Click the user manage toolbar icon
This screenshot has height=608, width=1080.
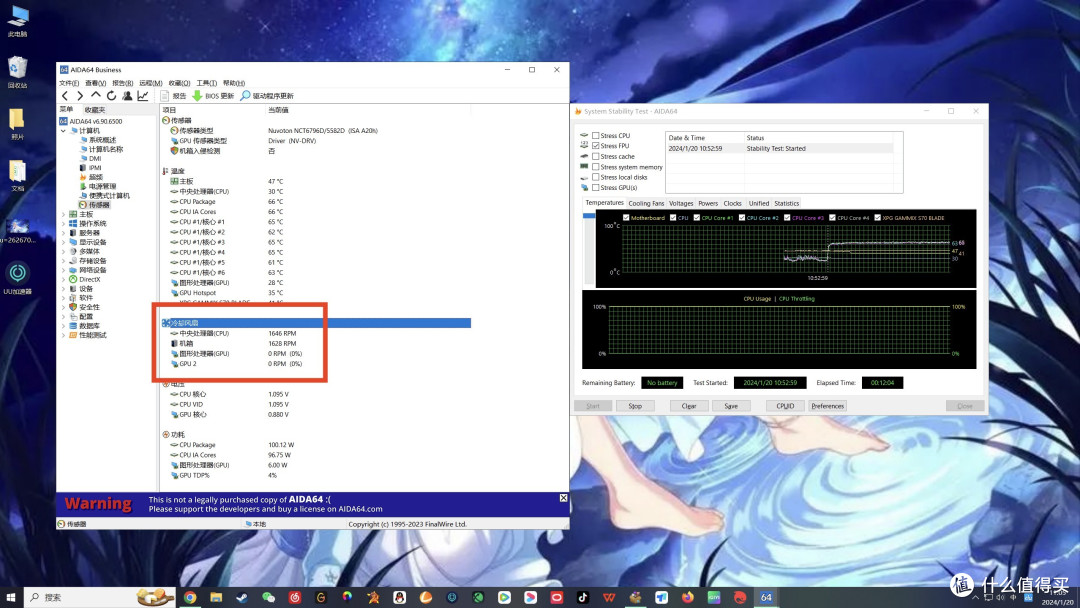tap(127, 96)
